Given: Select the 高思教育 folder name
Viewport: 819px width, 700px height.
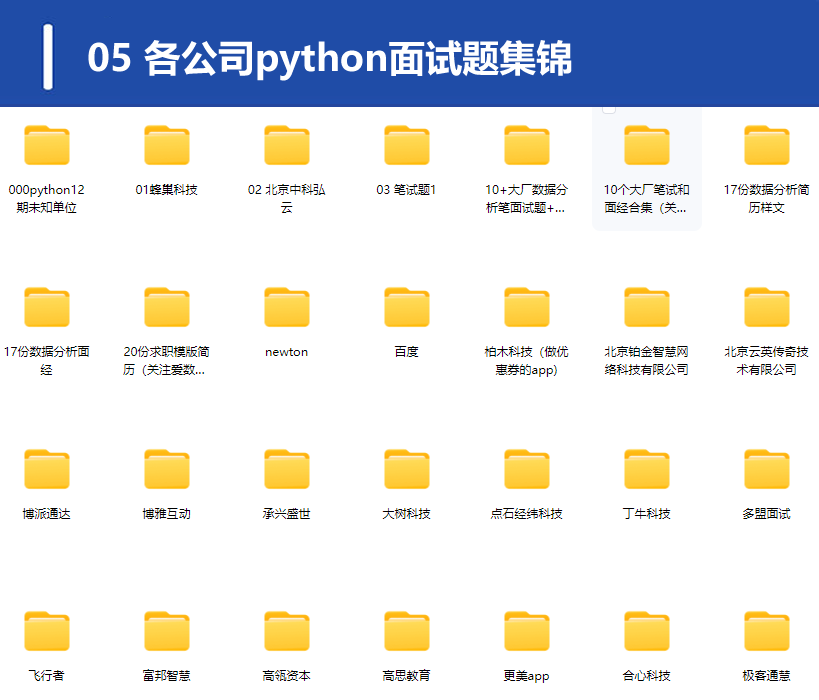Looking at the screenshot, I should [x=407, y=675].
